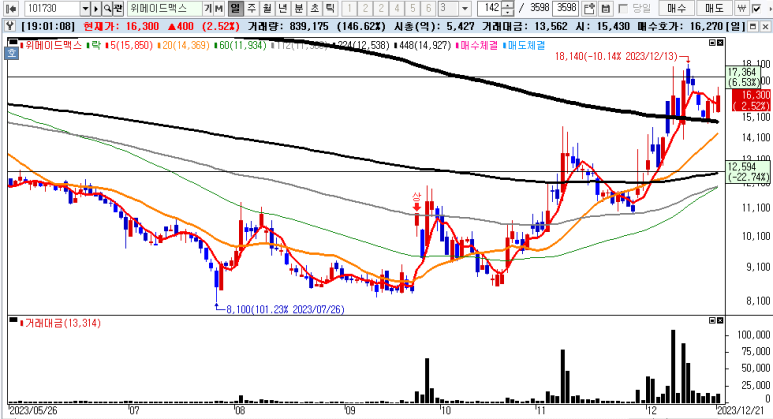Click the ₩ won currency icon
Screen dimensions: 773x419
(741, 8)
